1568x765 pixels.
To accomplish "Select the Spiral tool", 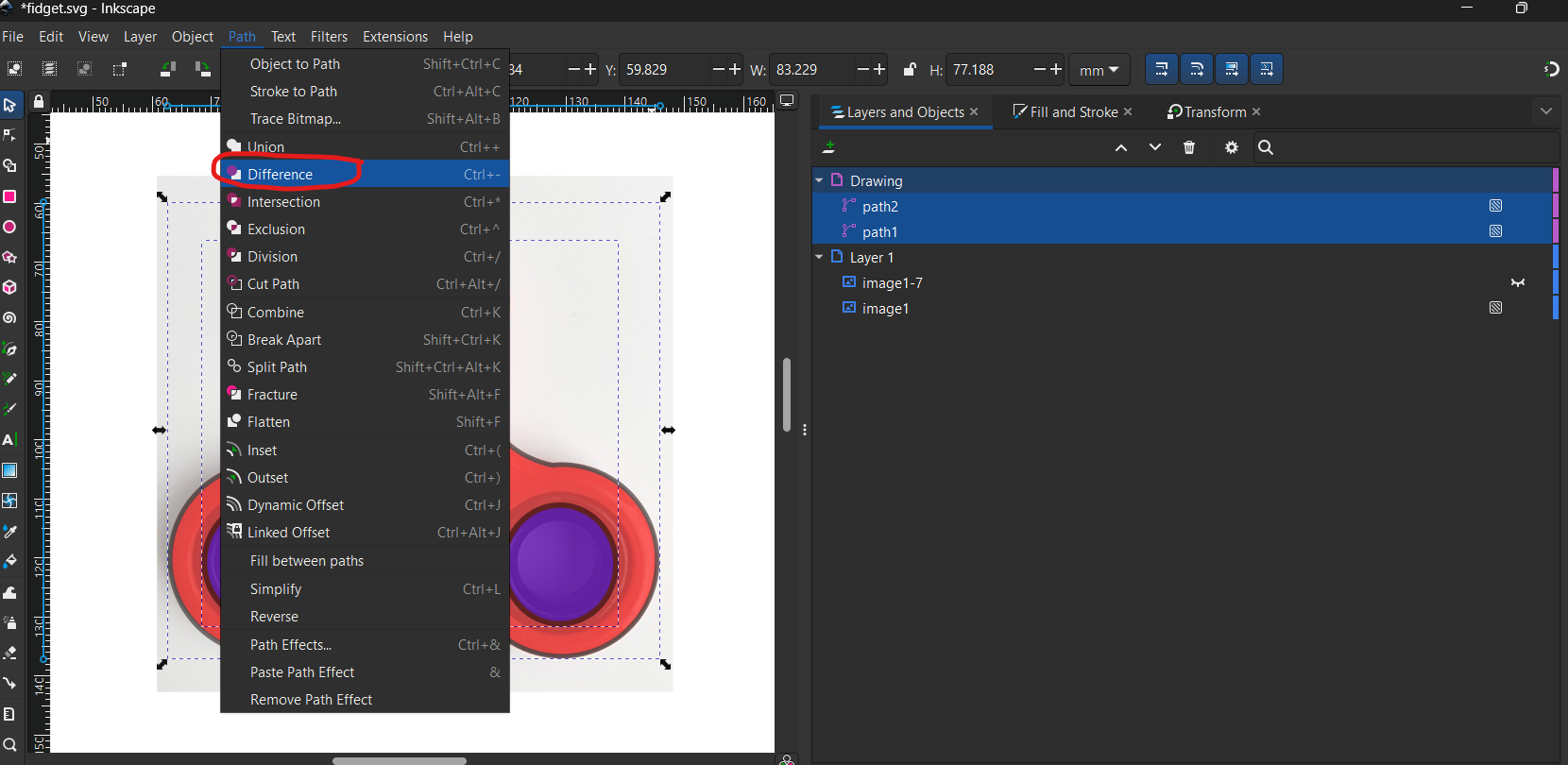I will pyautogui.click(x=9, y=318).
